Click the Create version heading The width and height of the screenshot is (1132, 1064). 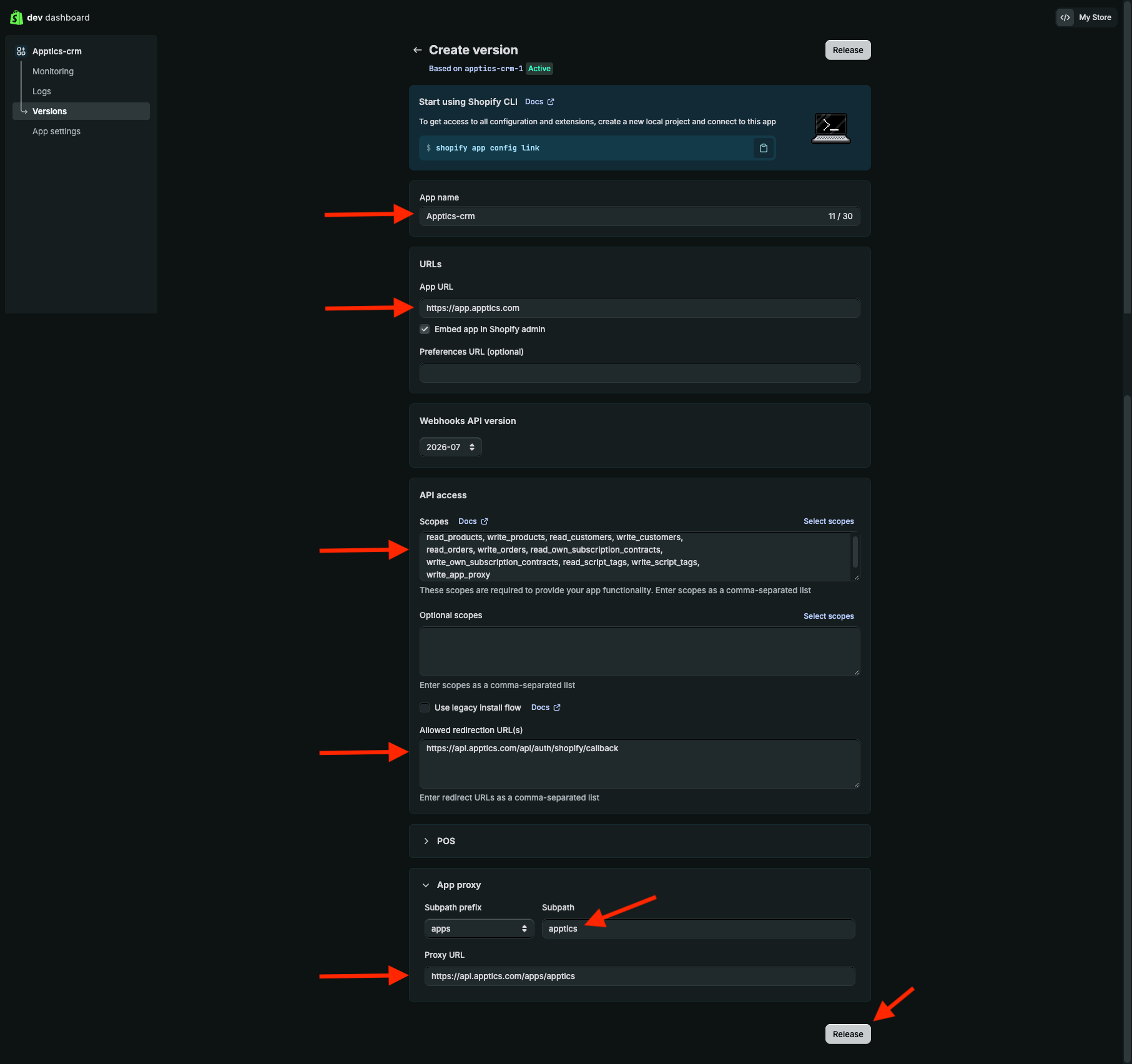pos(473,50)
